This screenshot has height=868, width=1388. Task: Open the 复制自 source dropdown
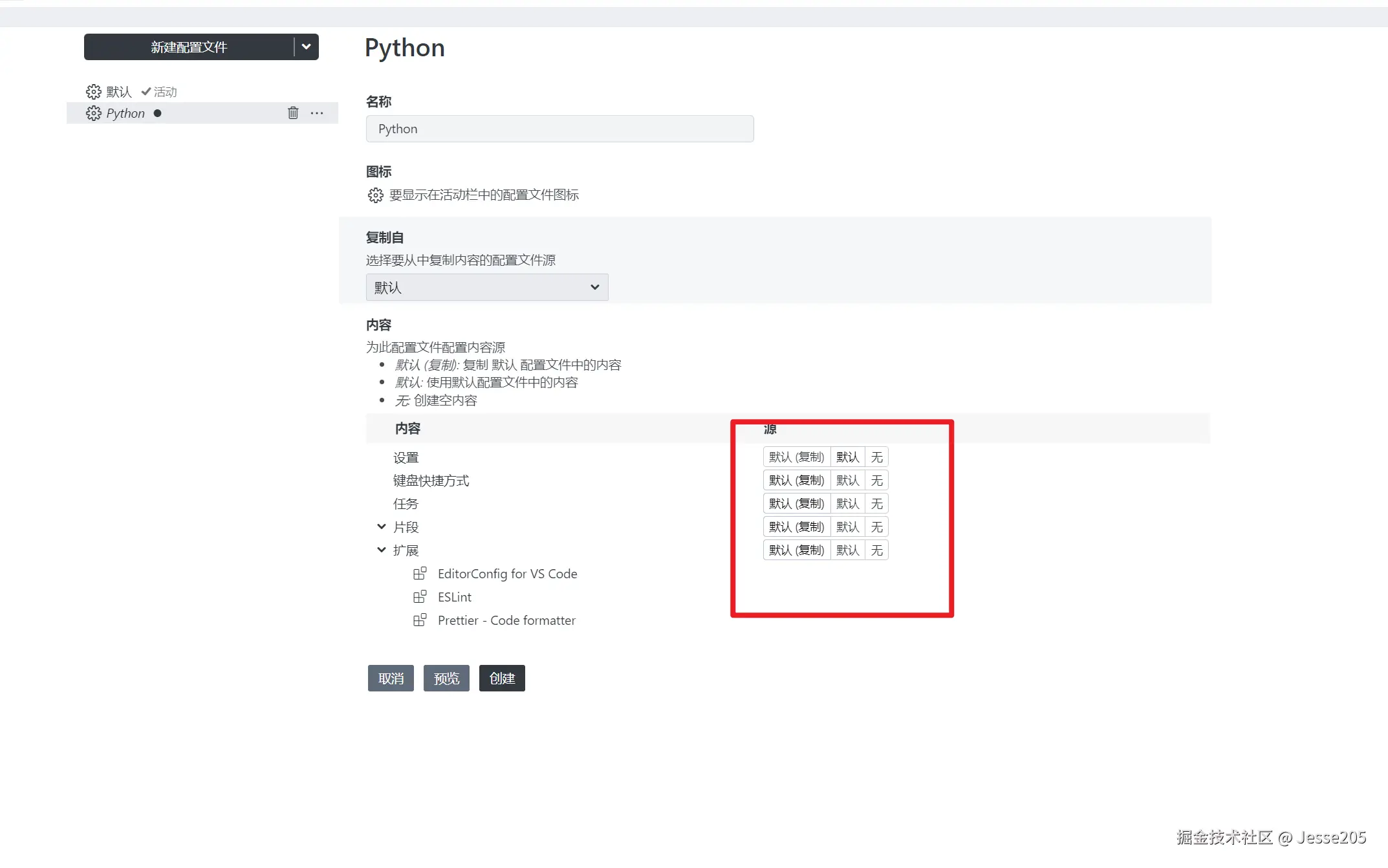click(487, 287)
